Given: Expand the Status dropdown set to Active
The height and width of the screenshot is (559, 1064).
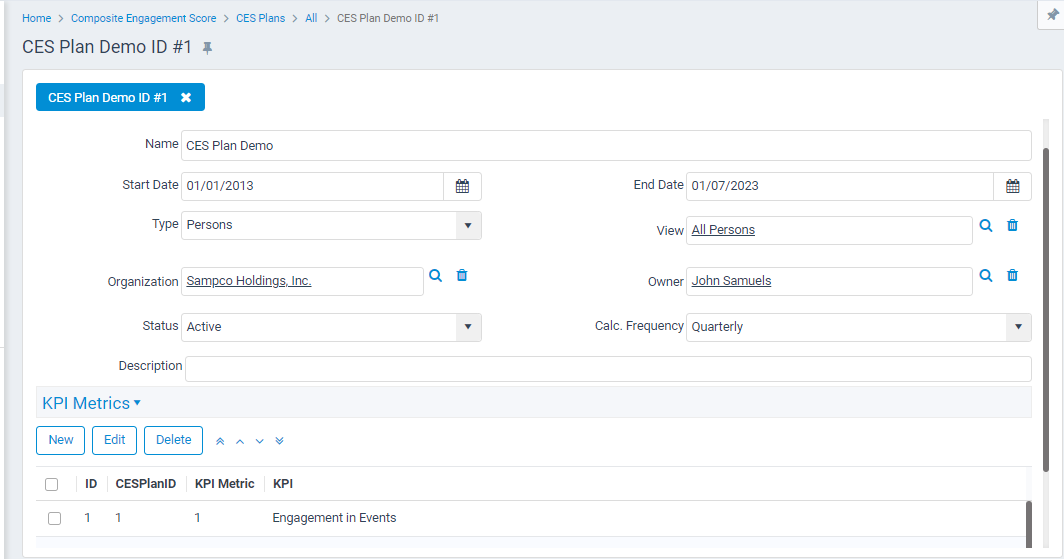Looking at the screenshot, I should pos(468,327).
